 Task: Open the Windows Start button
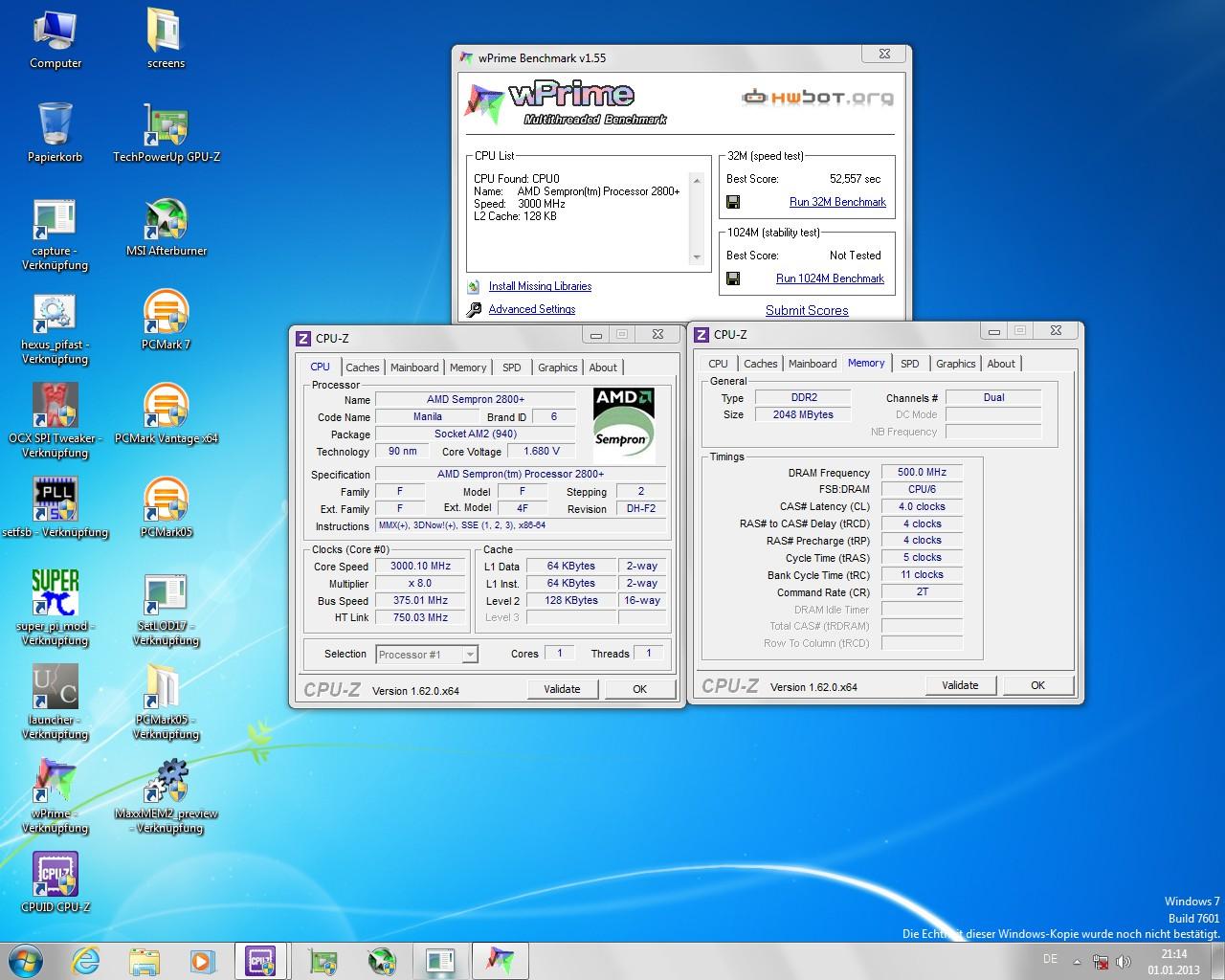click(25, 960)
